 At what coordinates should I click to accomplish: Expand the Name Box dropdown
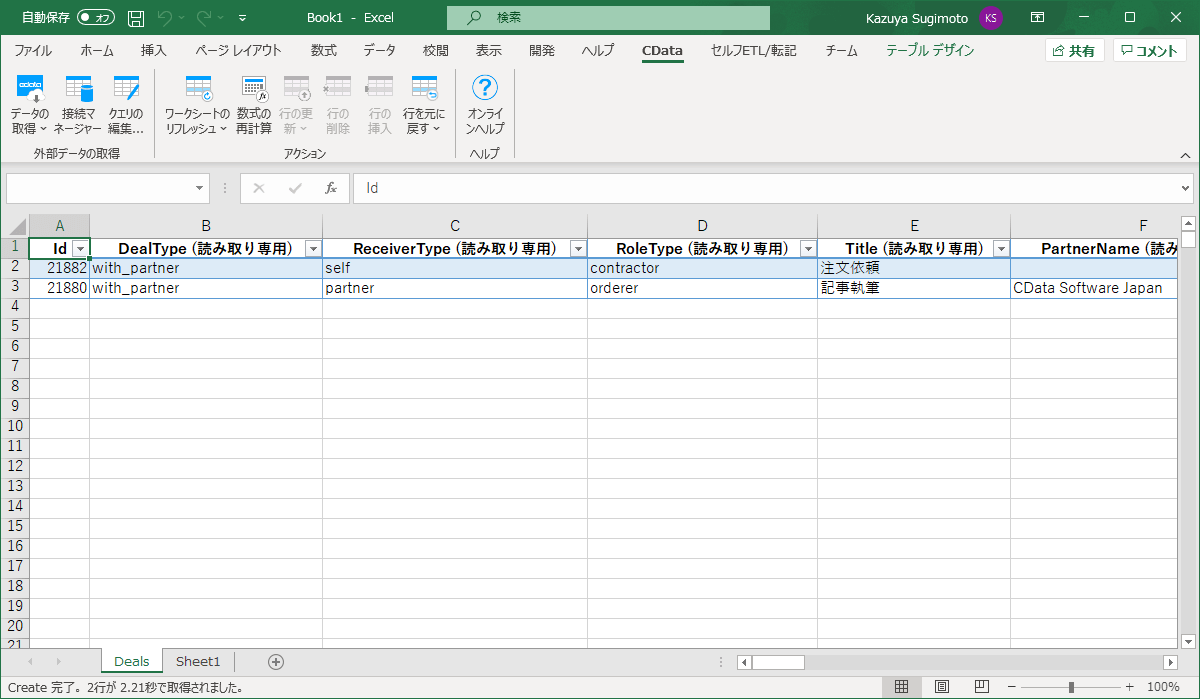click(199, 188)
